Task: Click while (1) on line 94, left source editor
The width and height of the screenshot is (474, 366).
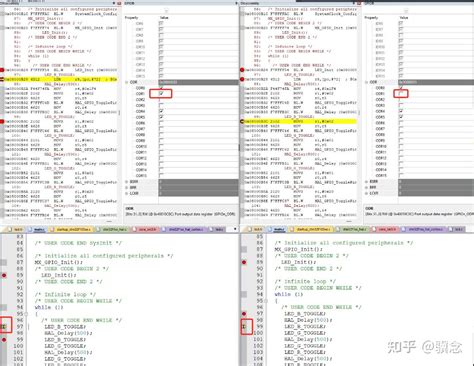Action: pyautogui.click(x=49, y=307)
